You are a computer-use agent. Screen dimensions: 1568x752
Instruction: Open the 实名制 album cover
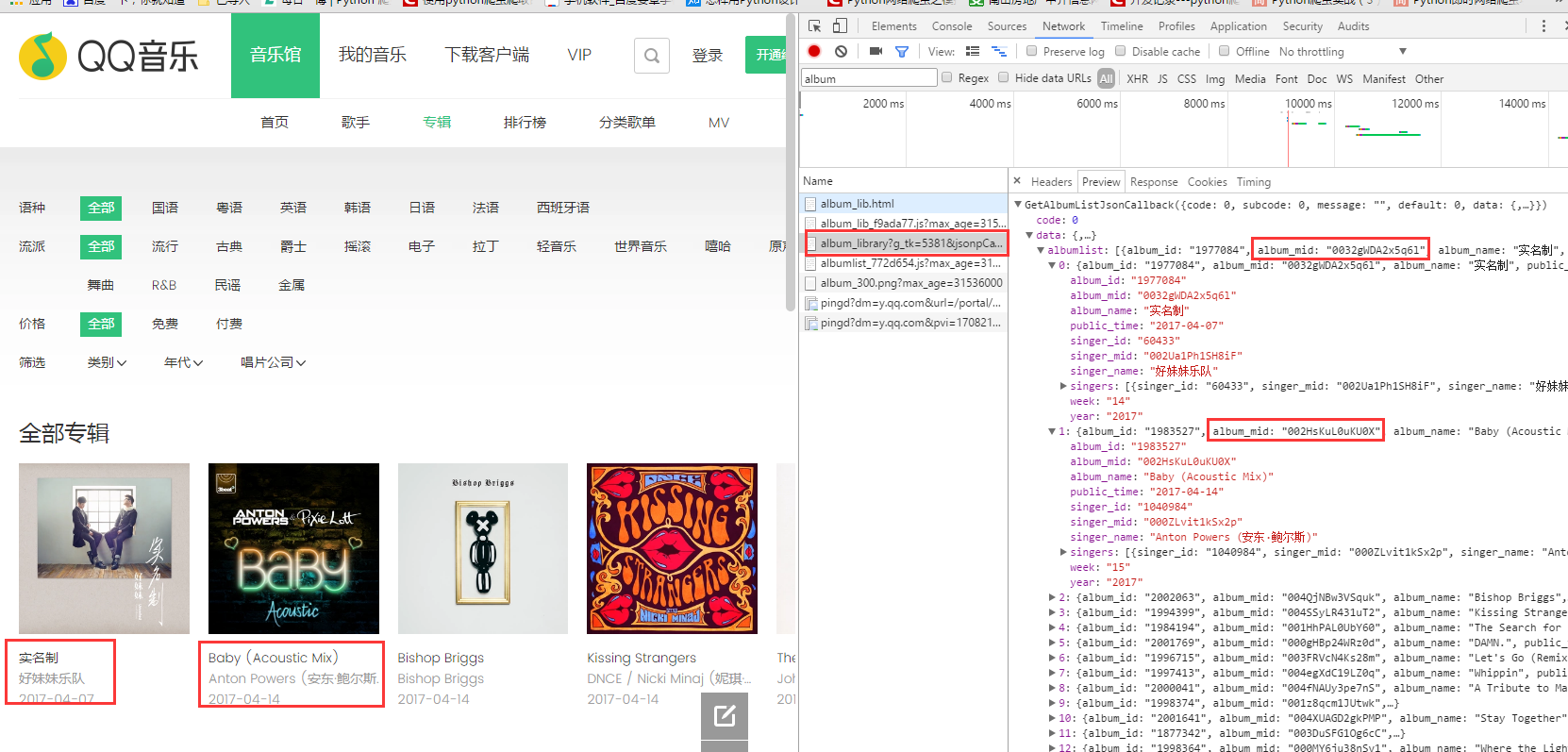104,548
